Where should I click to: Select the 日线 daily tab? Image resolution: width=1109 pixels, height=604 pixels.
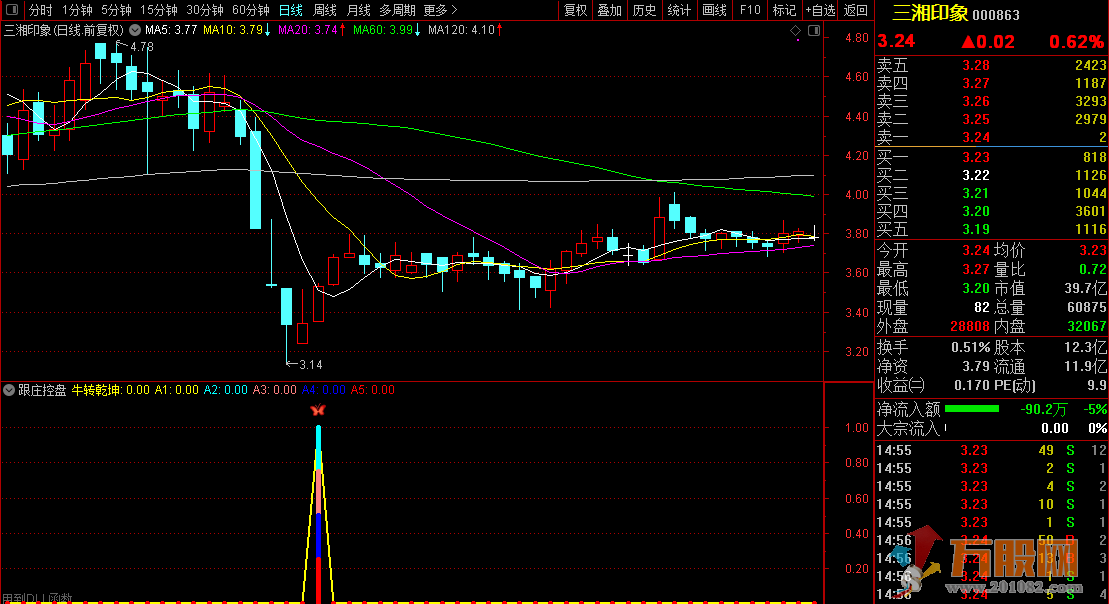pos(291,10)
